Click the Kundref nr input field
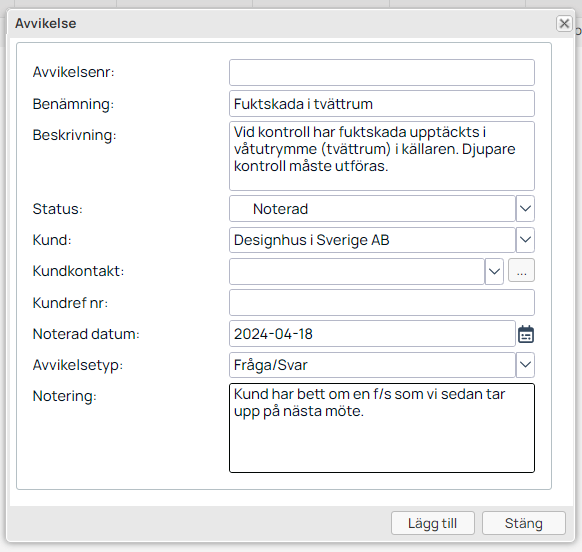This screenshot has height=552, width=582. point(382,303)
